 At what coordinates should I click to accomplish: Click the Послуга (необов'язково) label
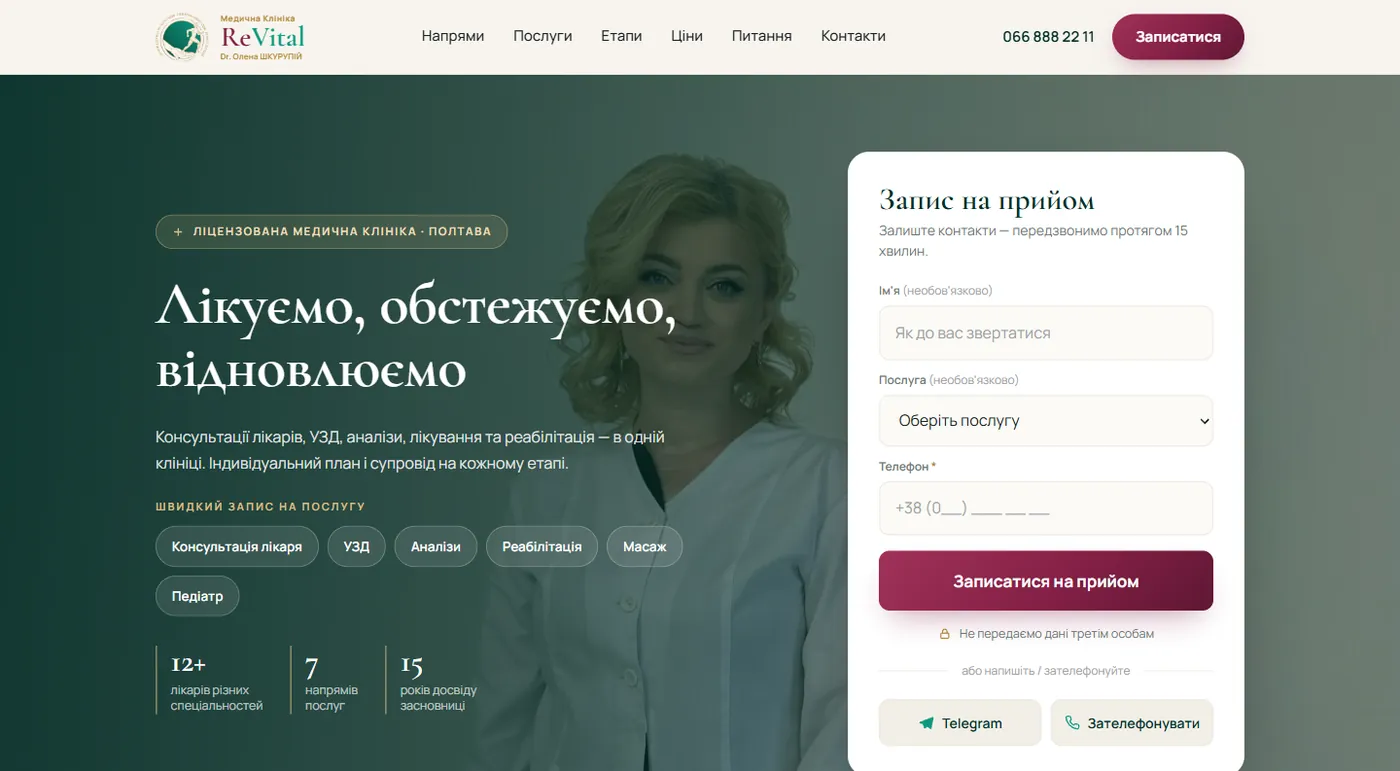click(949, 380)
